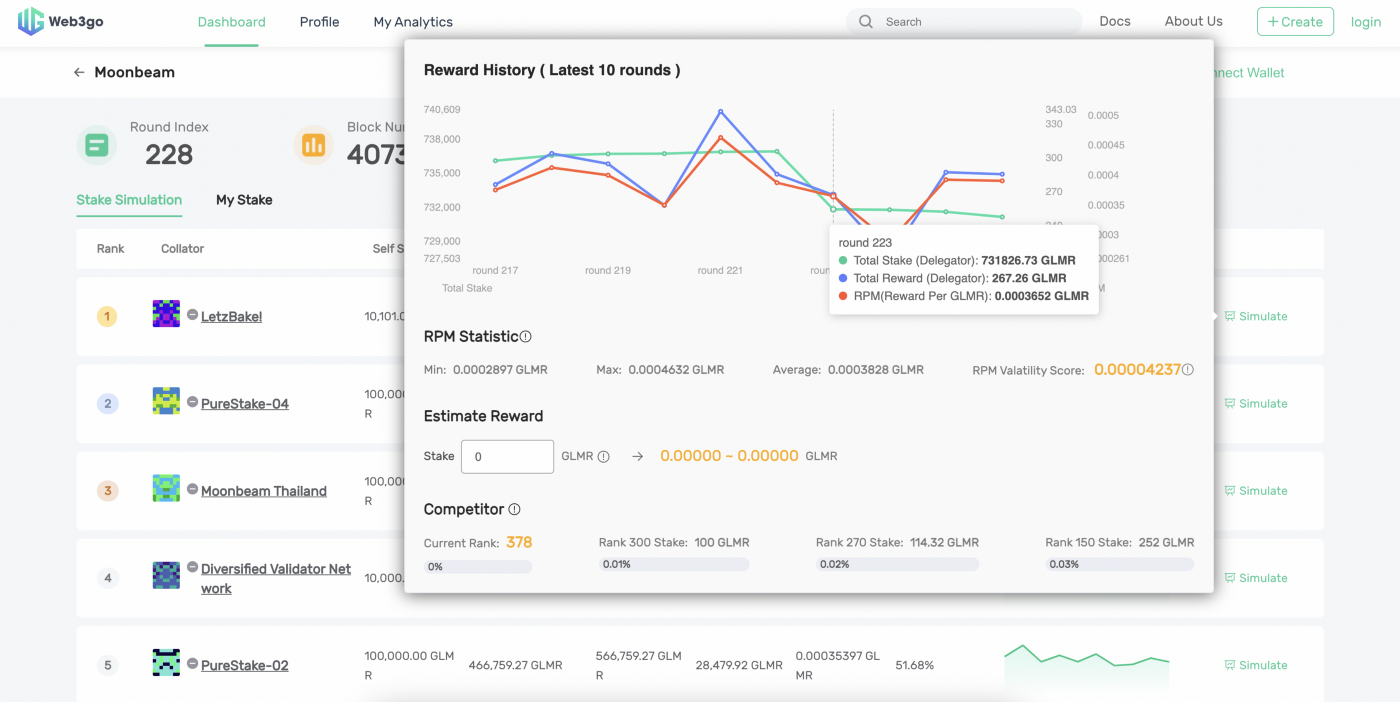Click the rank 3 badge
This screenshot has width=1400, height=702.
[x=107, y=491]
